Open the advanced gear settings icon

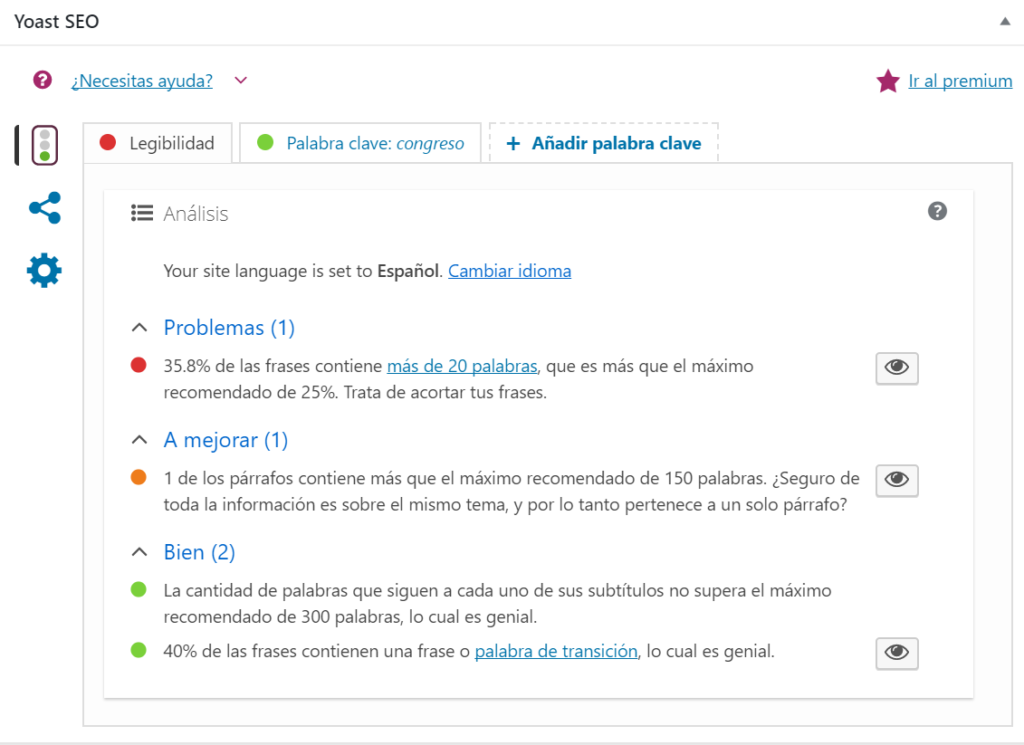pos(44,270)
